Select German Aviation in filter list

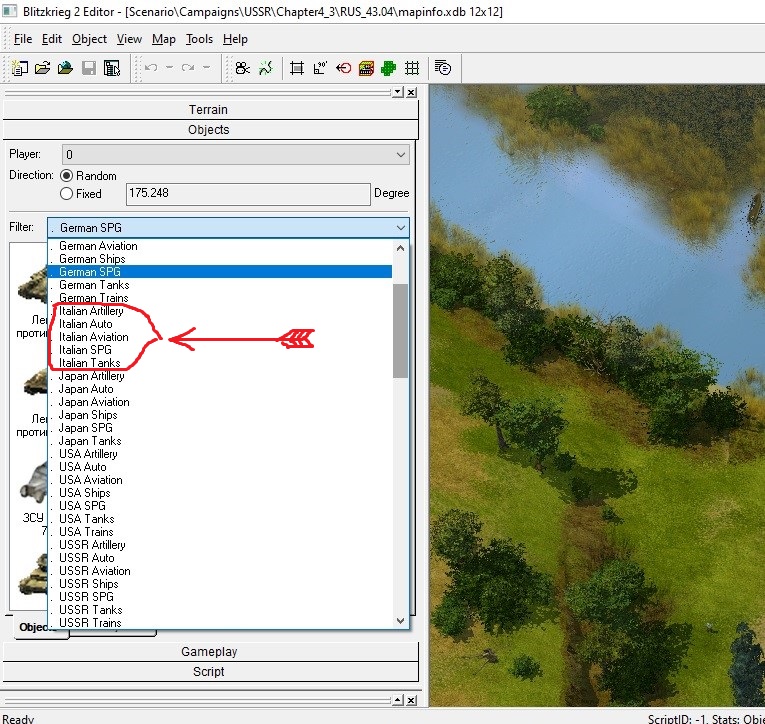220,246
